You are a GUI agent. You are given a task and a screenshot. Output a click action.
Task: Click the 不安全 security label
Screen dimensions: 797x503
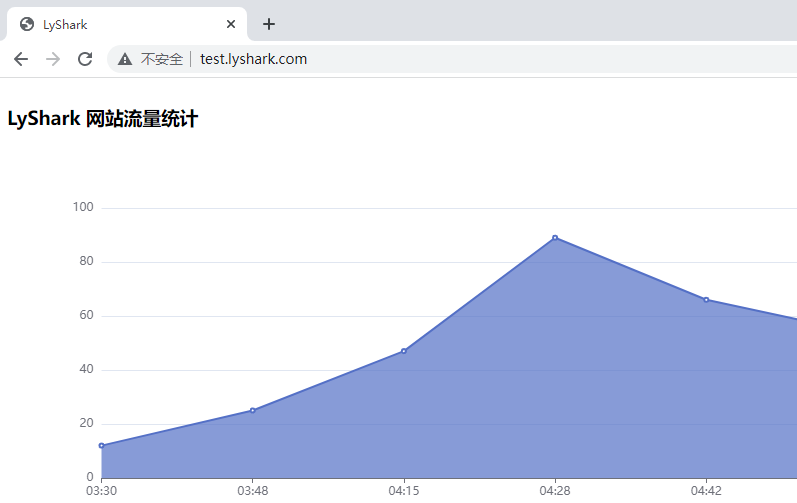point(161,59)
